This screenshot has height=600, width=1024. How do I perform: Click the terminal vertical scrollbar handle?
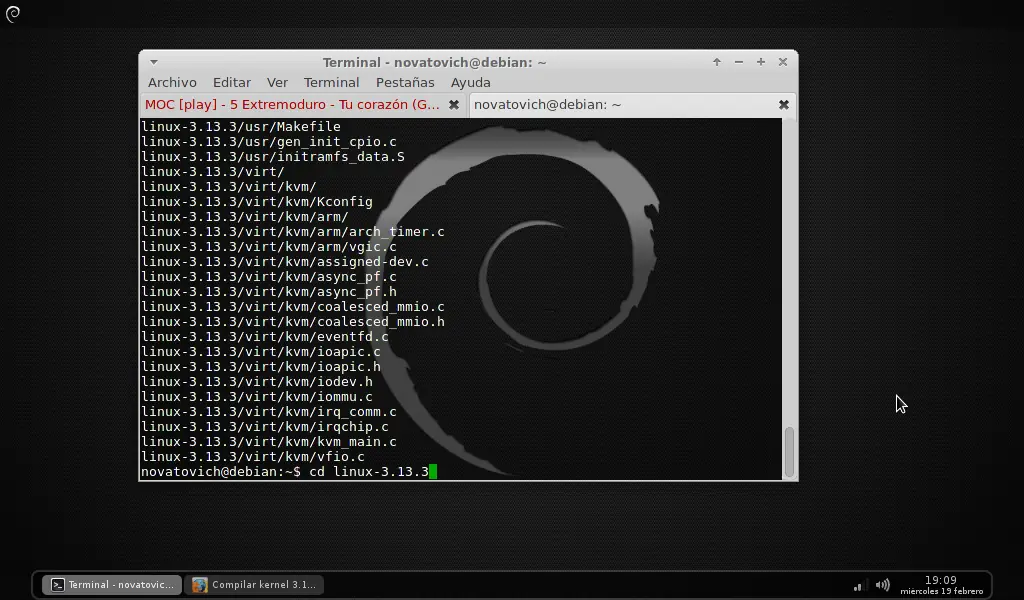click(789, 452)
